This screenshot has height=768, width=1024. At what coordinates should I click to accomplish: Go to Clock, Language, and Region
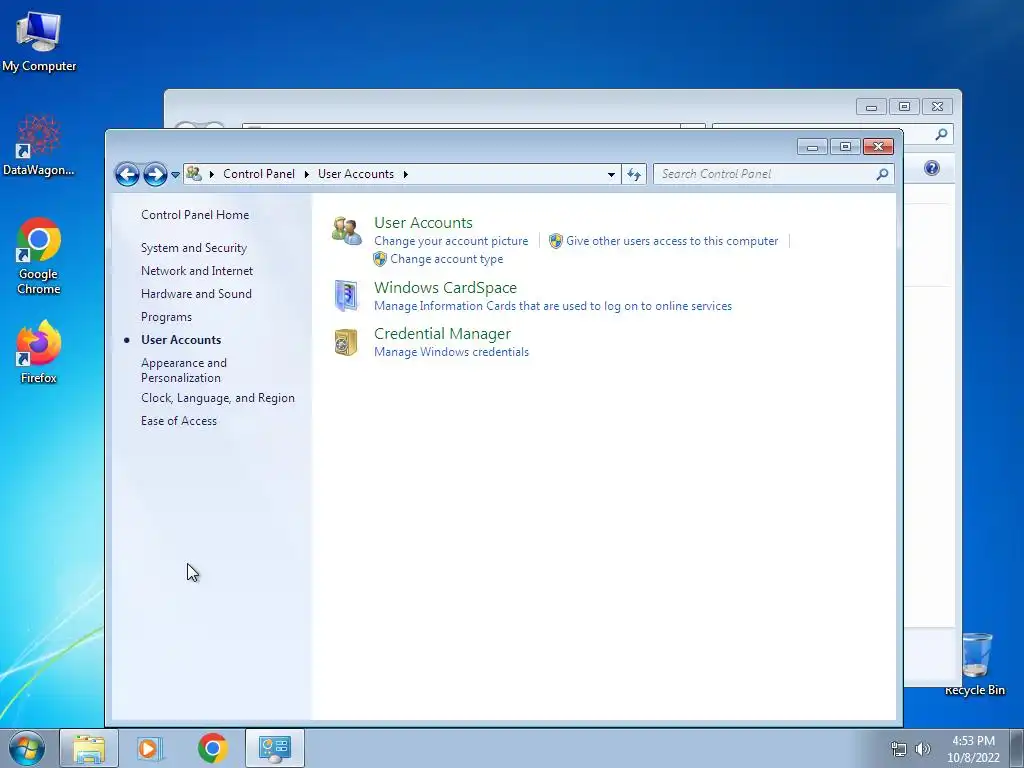(x=217, y=398)
